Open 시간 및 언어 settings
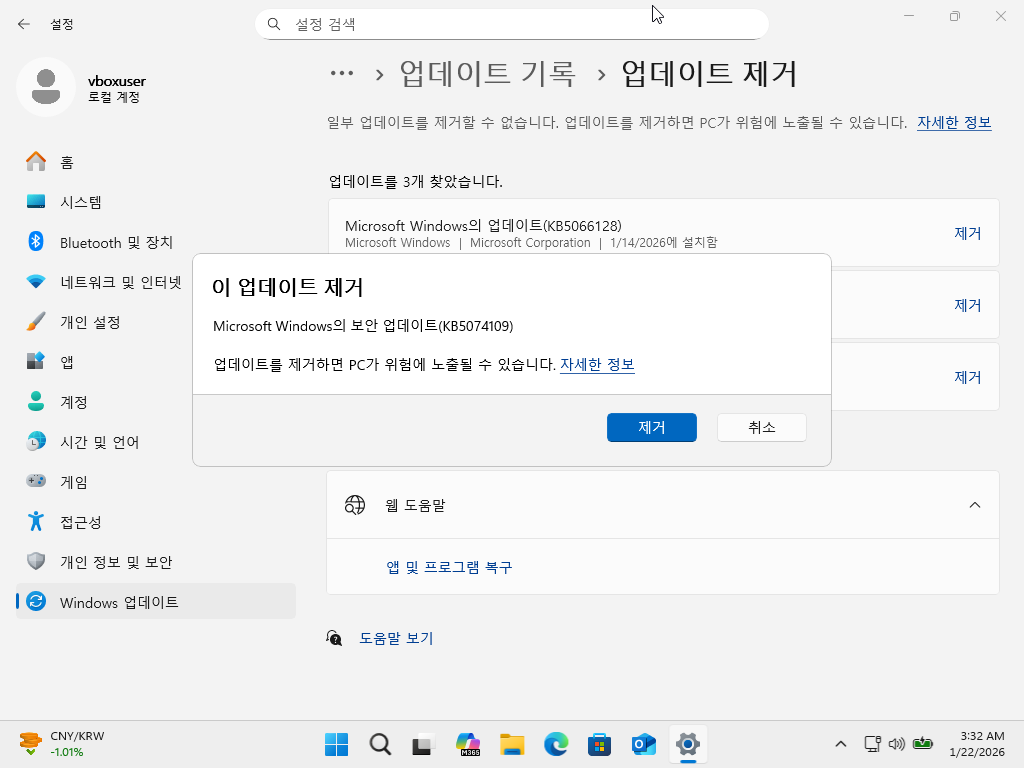1024x768 pixels. click(104, 442)
